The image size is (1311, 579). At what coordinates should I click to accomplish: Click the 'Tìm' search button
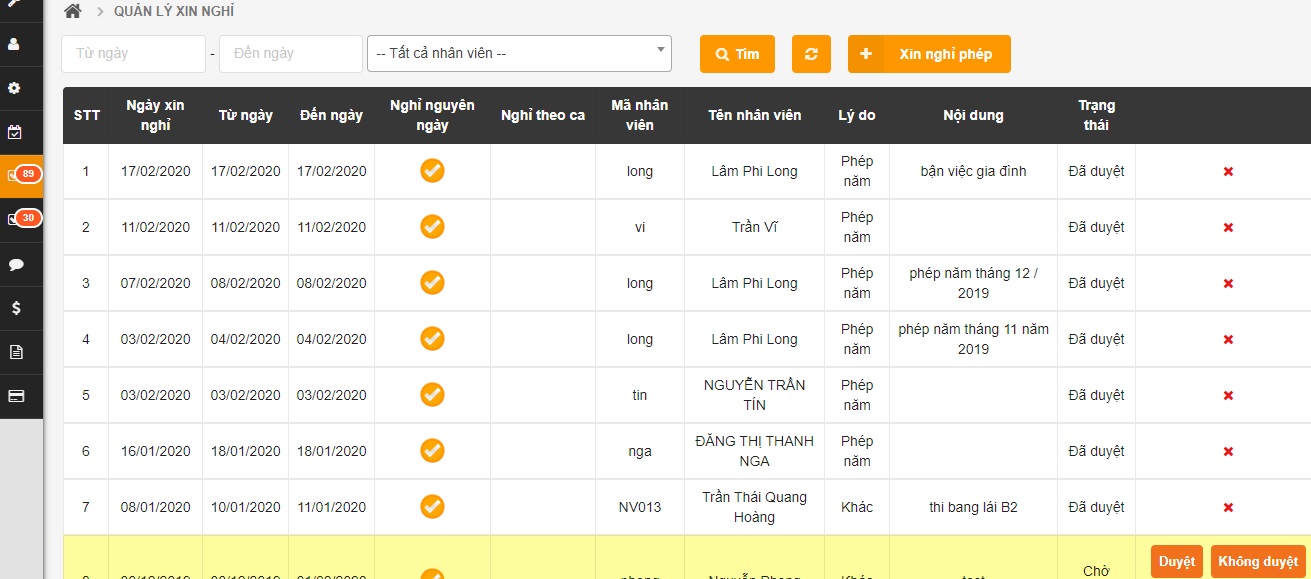[737, 54]
